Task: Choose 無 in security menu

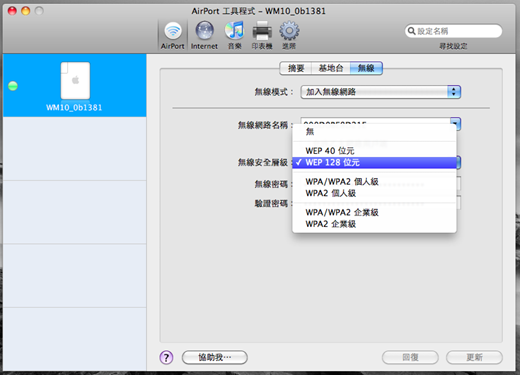Action: (374, 132)
